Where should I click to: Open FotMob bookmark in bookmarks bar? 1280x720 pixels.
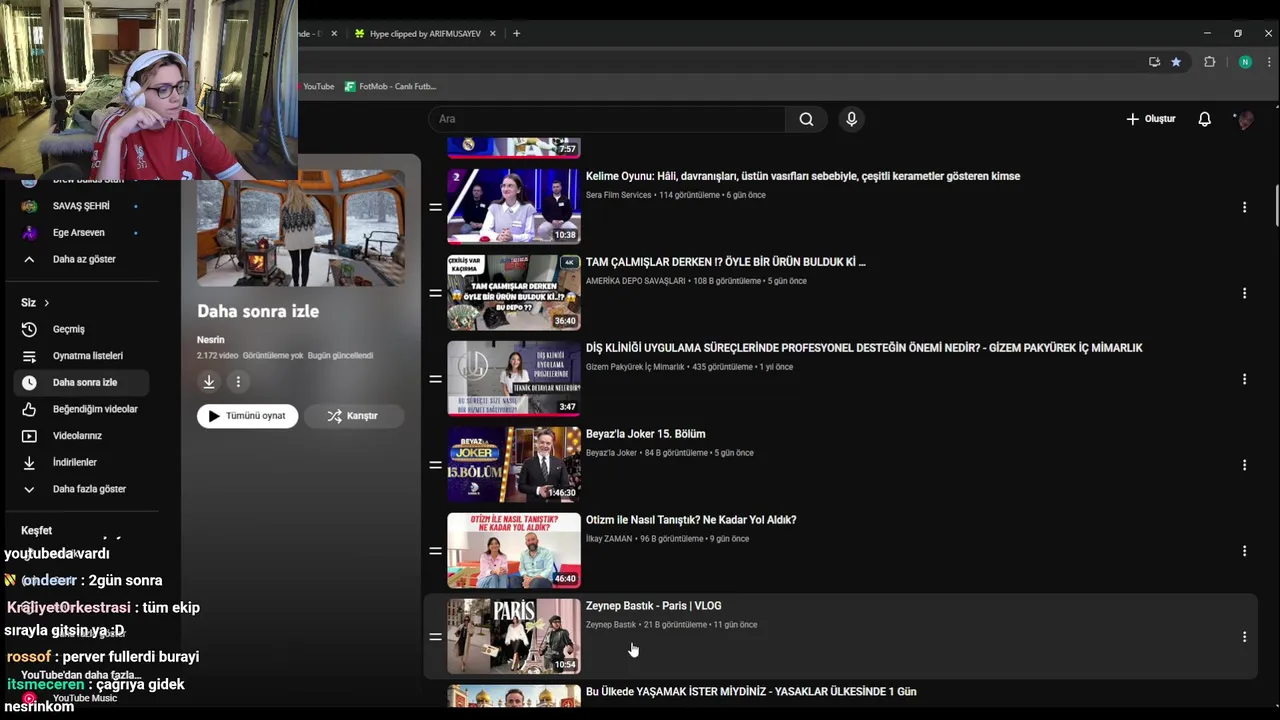390,87
